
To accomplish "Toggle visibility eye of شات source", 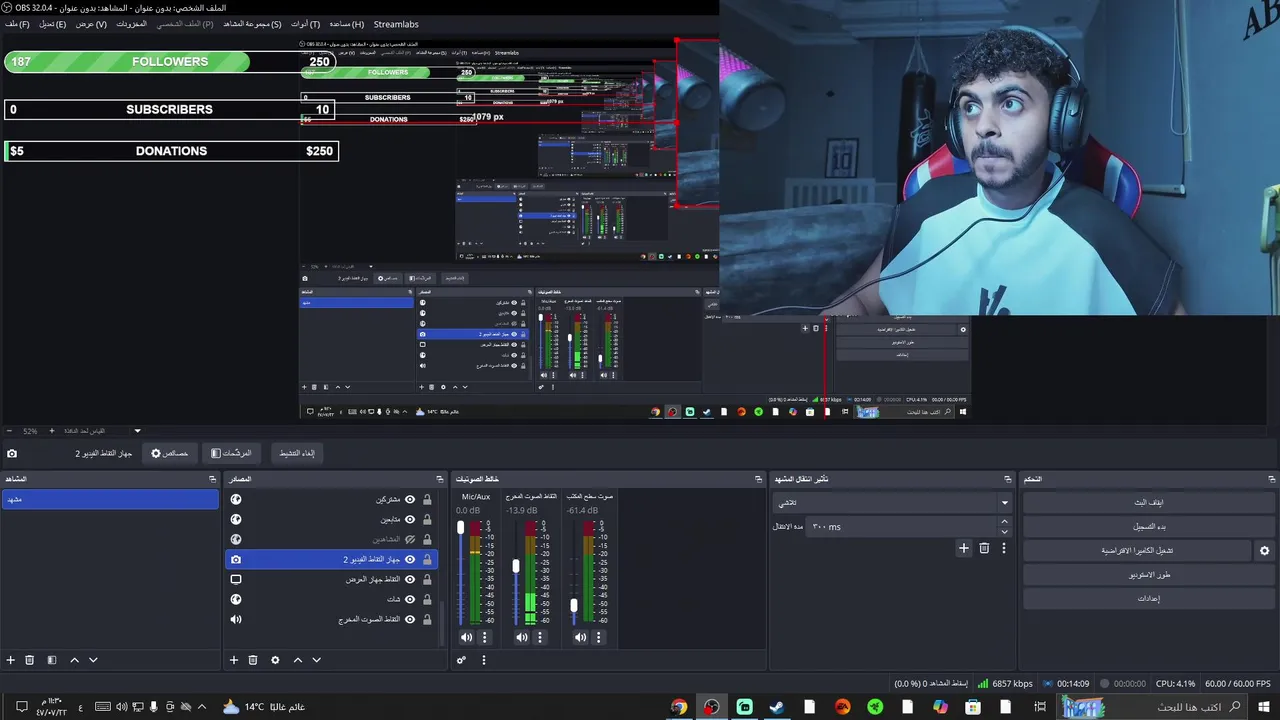I will tap(410, 599).
